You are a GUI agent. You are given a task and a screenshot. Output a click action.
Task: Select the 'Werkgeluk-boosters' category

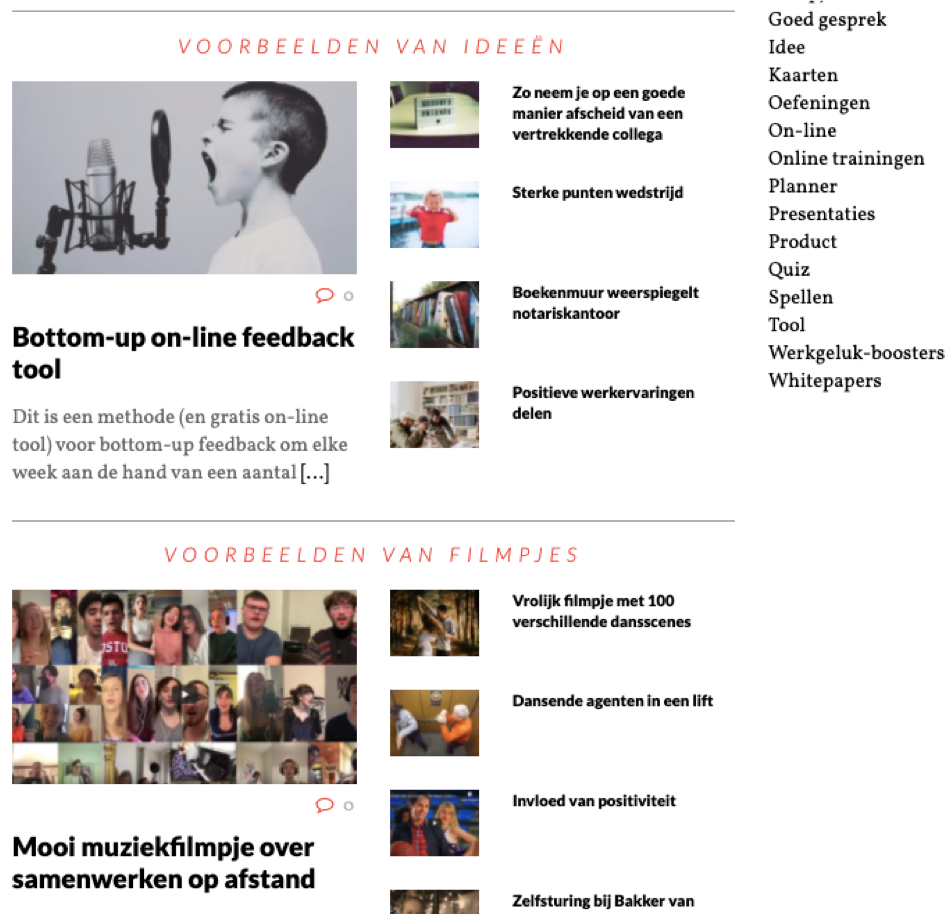pyautogui.click(x=856, y=353)
